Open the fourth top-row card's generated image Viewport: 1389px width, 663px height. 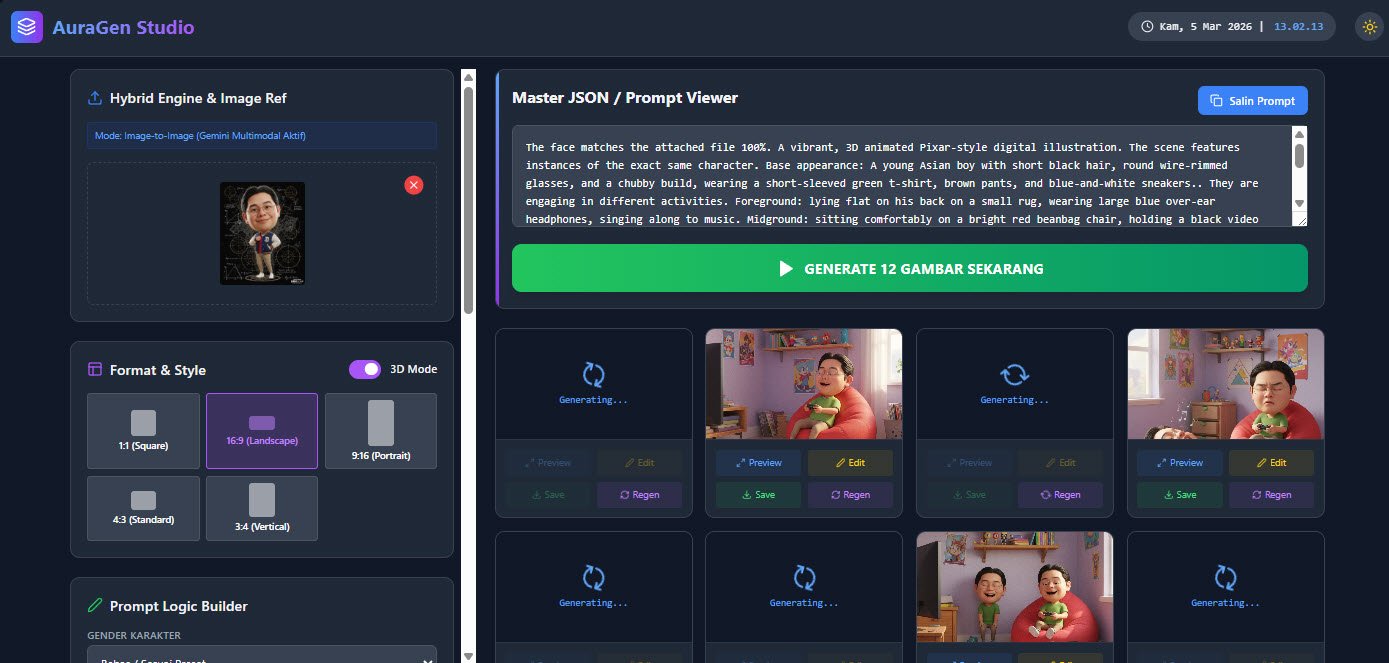point(1226,384)
